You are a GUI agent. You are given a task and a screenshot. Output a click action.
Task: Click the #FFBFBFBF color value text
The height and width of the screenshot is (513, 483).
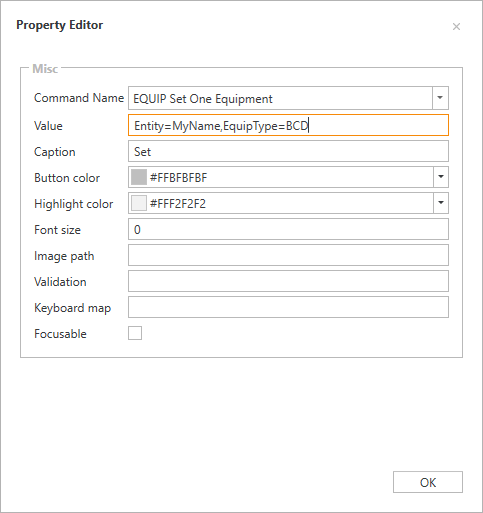[x=178, y=178]
